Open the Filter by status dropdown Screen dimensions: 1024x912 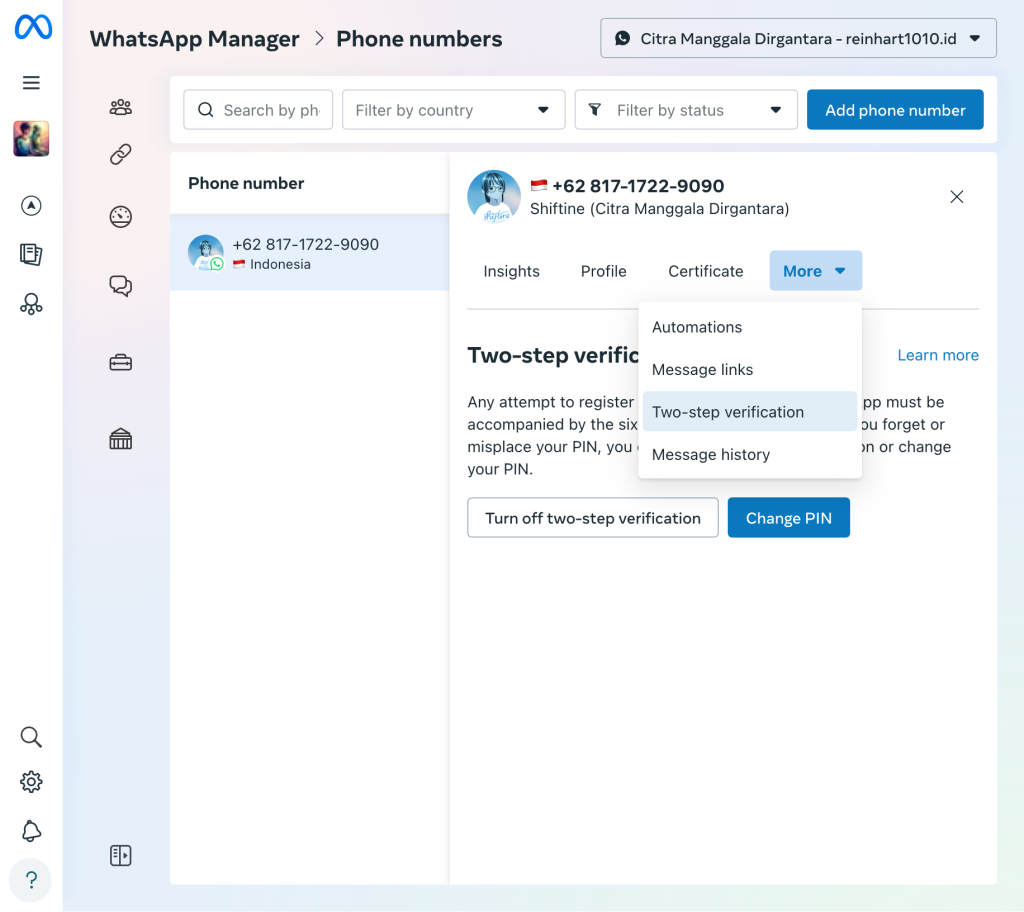pos(686,110)
